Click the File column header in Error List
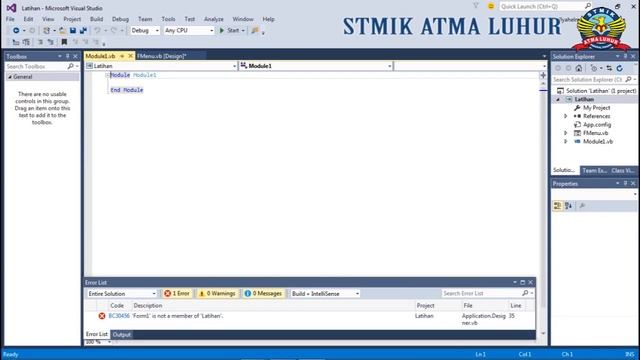The image size is (640, 360). pyautogui.click(x=468, y=306)
